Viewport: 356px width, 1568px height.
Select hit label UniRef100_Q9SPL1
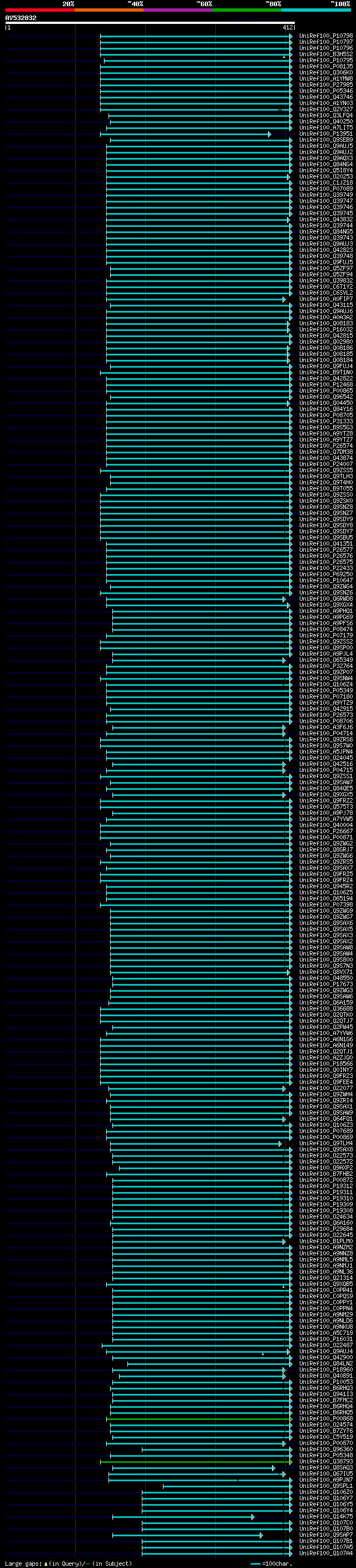pos(326,1486)
